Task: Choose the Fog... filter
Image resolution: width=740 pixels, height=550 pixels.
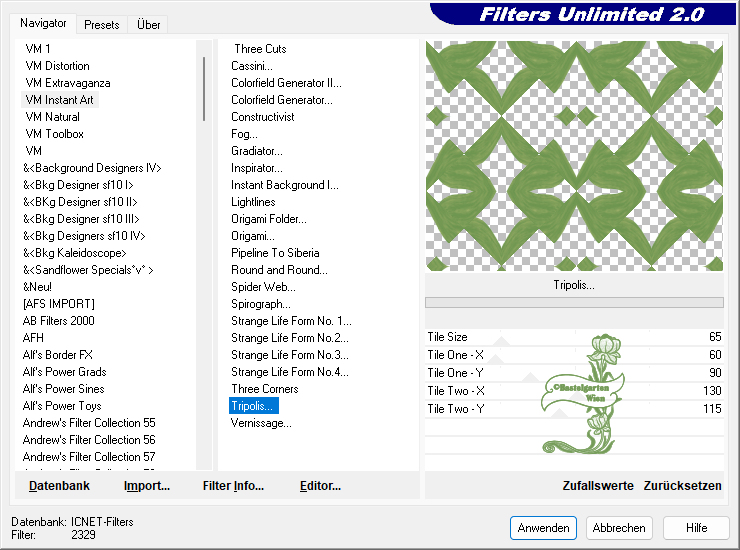Action: tap(244, 134)
